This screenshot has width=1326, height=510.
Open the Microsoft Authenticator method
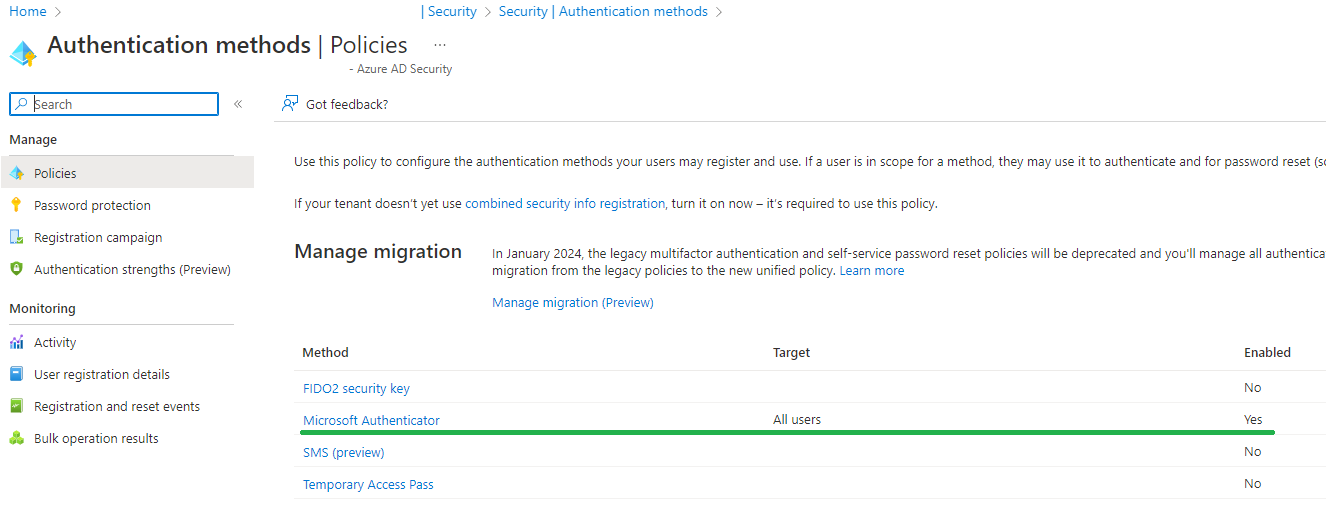pos(371,420)
